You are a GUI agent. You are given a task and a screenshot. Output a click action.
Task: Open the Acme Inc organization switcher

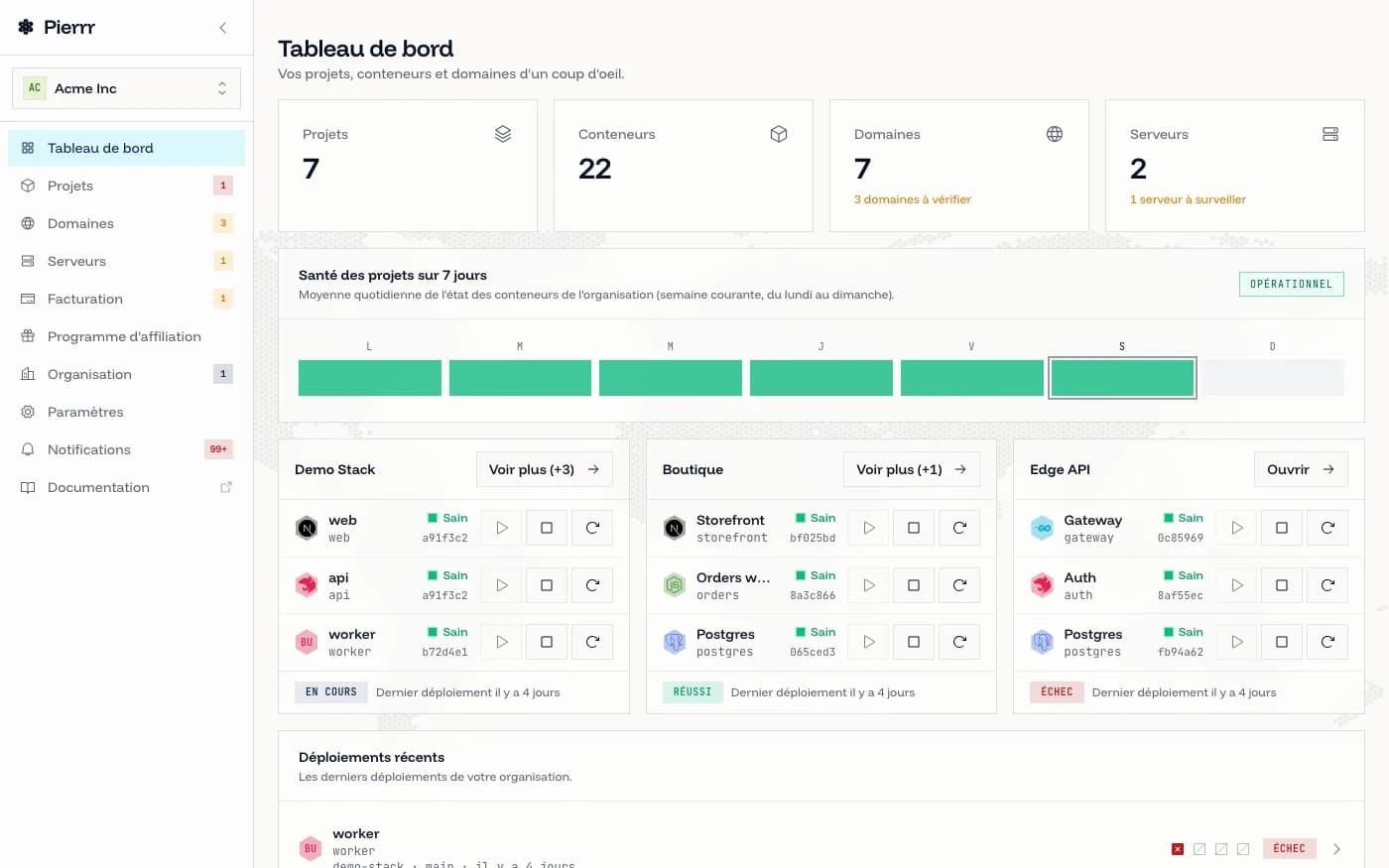pyautogui.click(x=126, y=88)
